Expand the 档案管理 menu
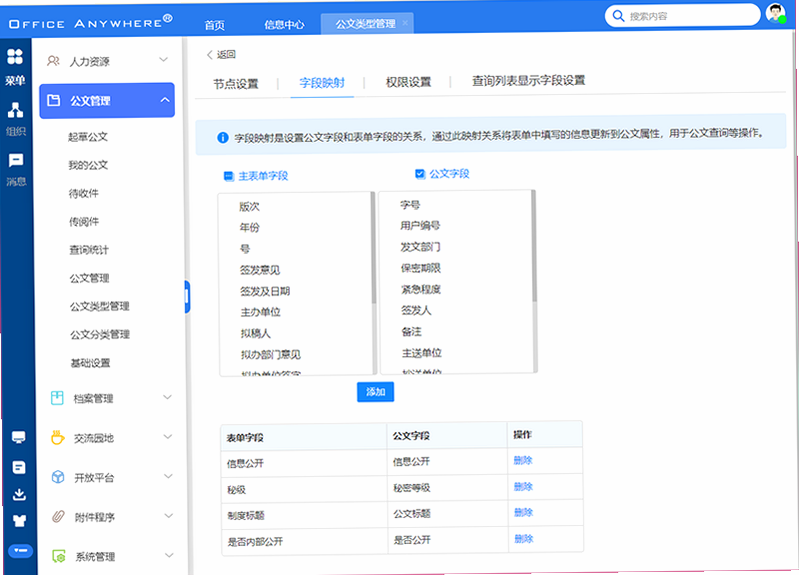The width and height of the screenshot is (799, 575). pyautogui.click(x=167, y=397)
